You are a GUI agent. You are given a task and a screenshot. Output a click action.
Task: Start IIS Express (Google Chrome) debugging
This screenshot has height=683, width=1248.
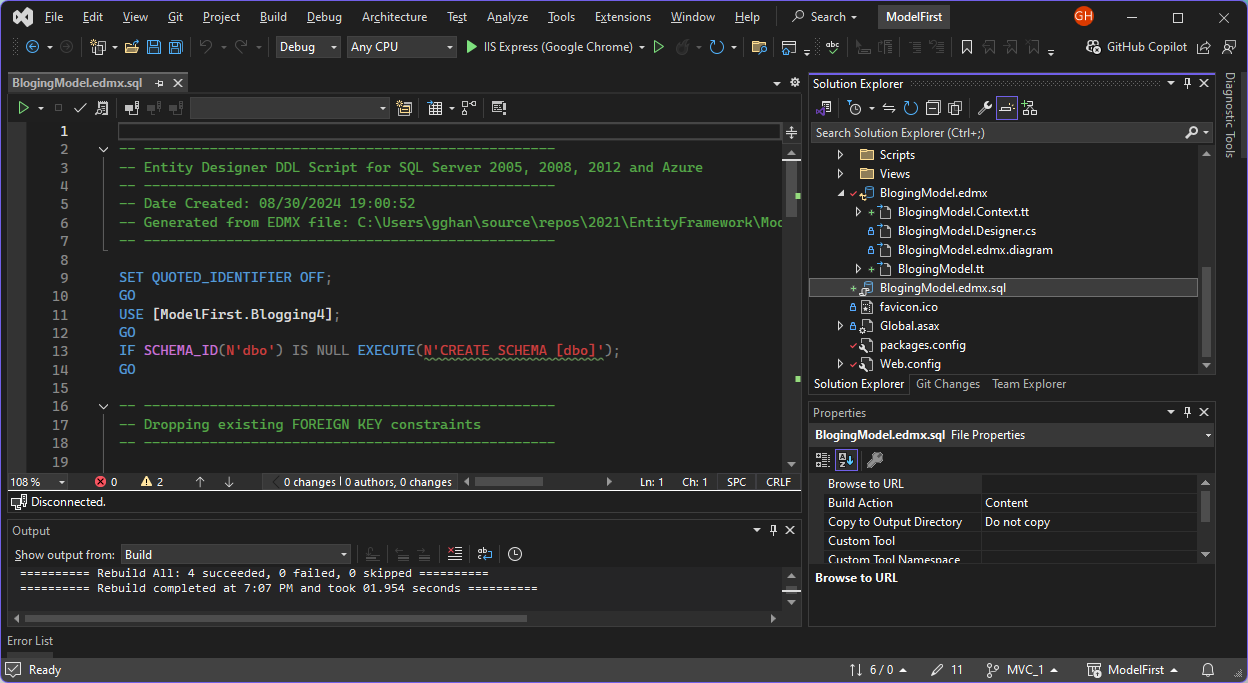[549, 47]
